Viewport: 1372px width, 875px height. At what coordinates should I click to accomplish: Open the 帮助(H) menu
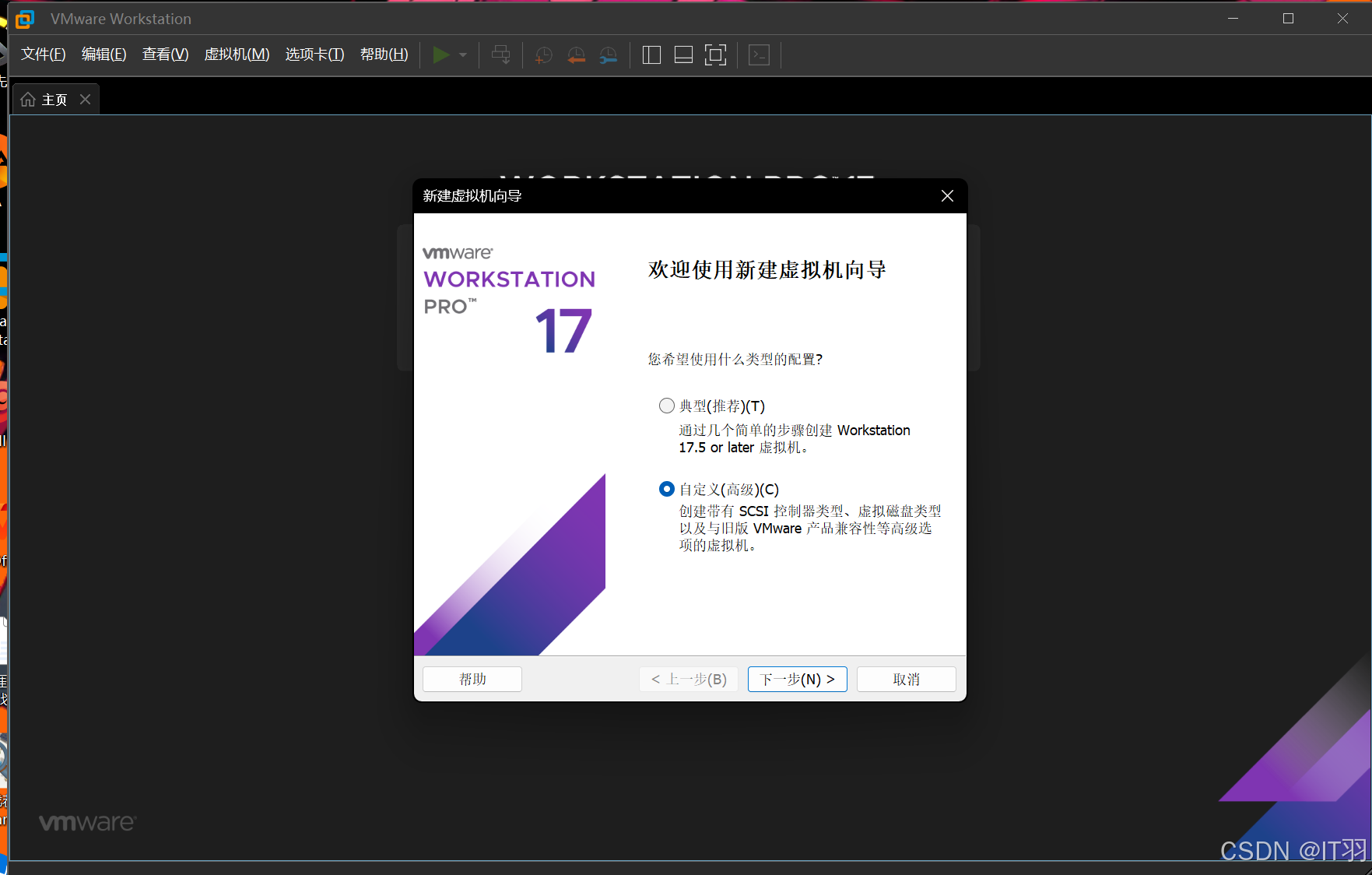pos(384,54)
